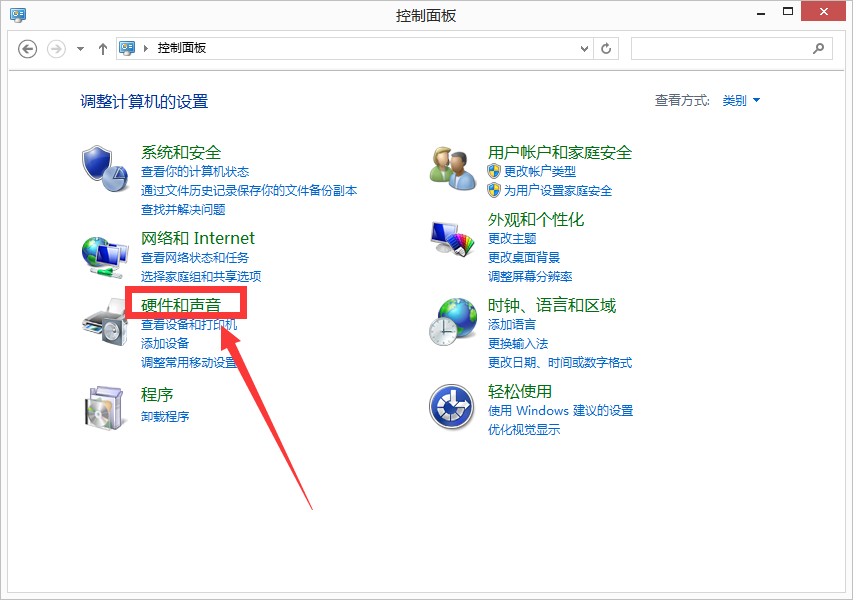
Task: Open the 系统和安全 category heading
Action: pos(181,152)
